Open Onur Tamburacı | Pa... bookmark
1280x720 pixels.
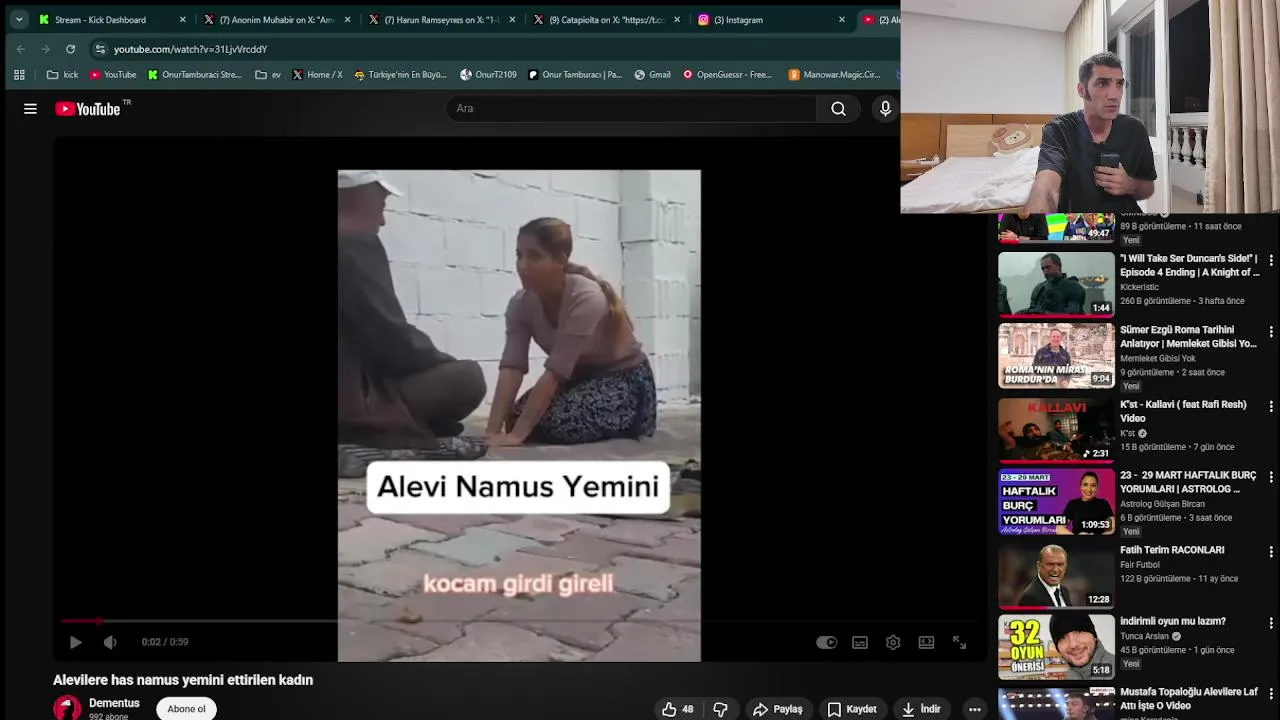575,74
